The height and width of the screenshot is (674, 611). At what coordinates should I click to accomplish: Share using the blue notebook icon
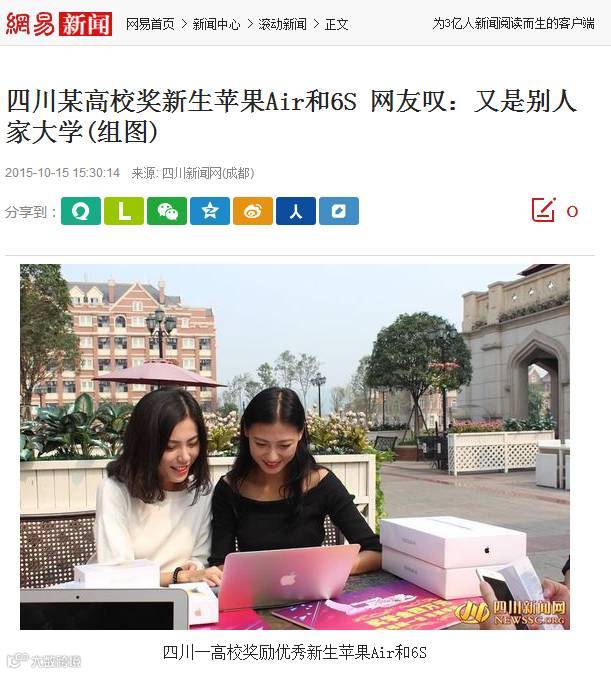point(339,211)
